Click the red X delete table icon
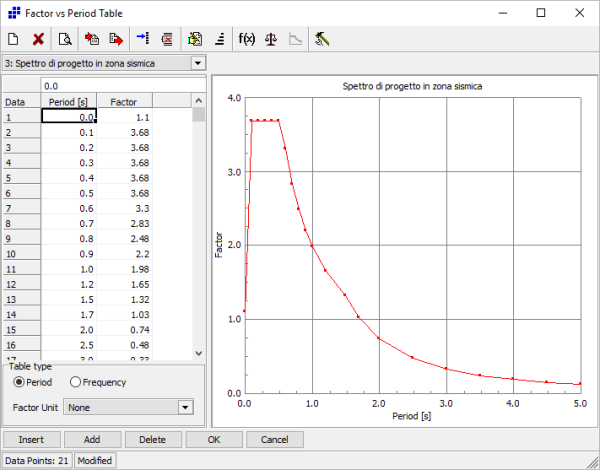This screenshot has width=600, height=470. click(x=38, y=40)
